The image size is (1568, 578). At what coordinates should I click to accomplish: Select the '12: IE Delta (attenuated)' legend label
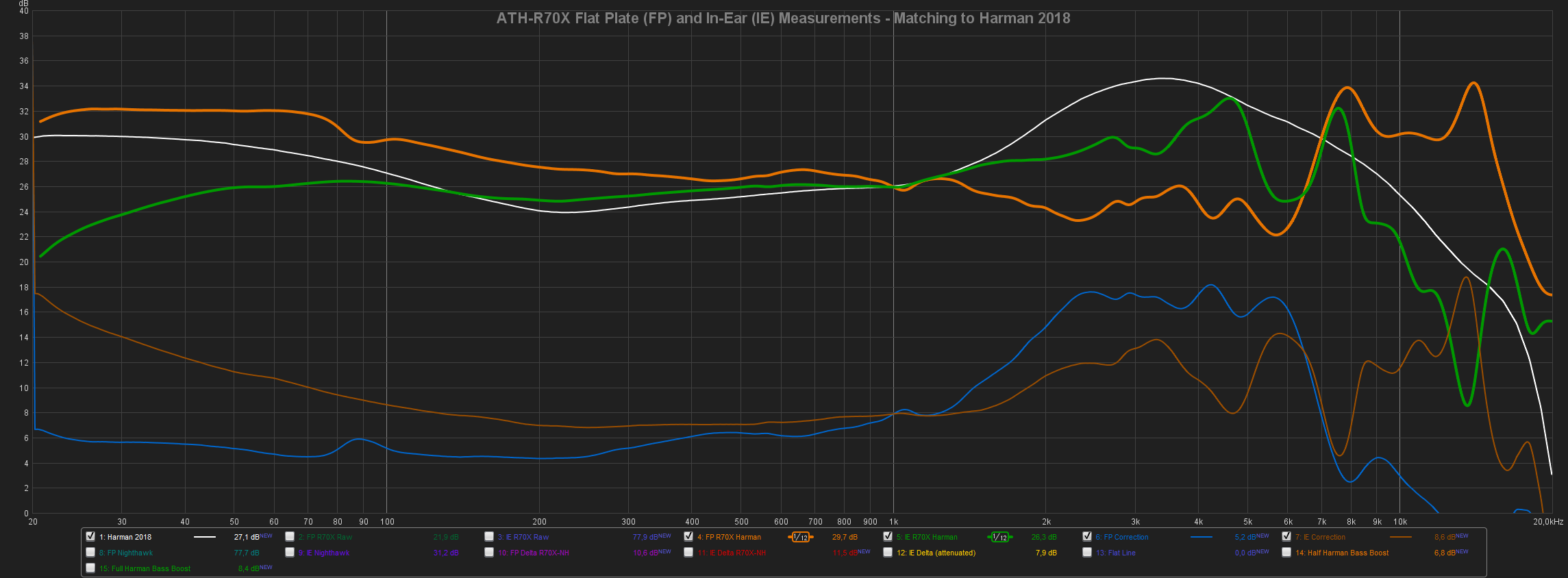tap(936, 553)
